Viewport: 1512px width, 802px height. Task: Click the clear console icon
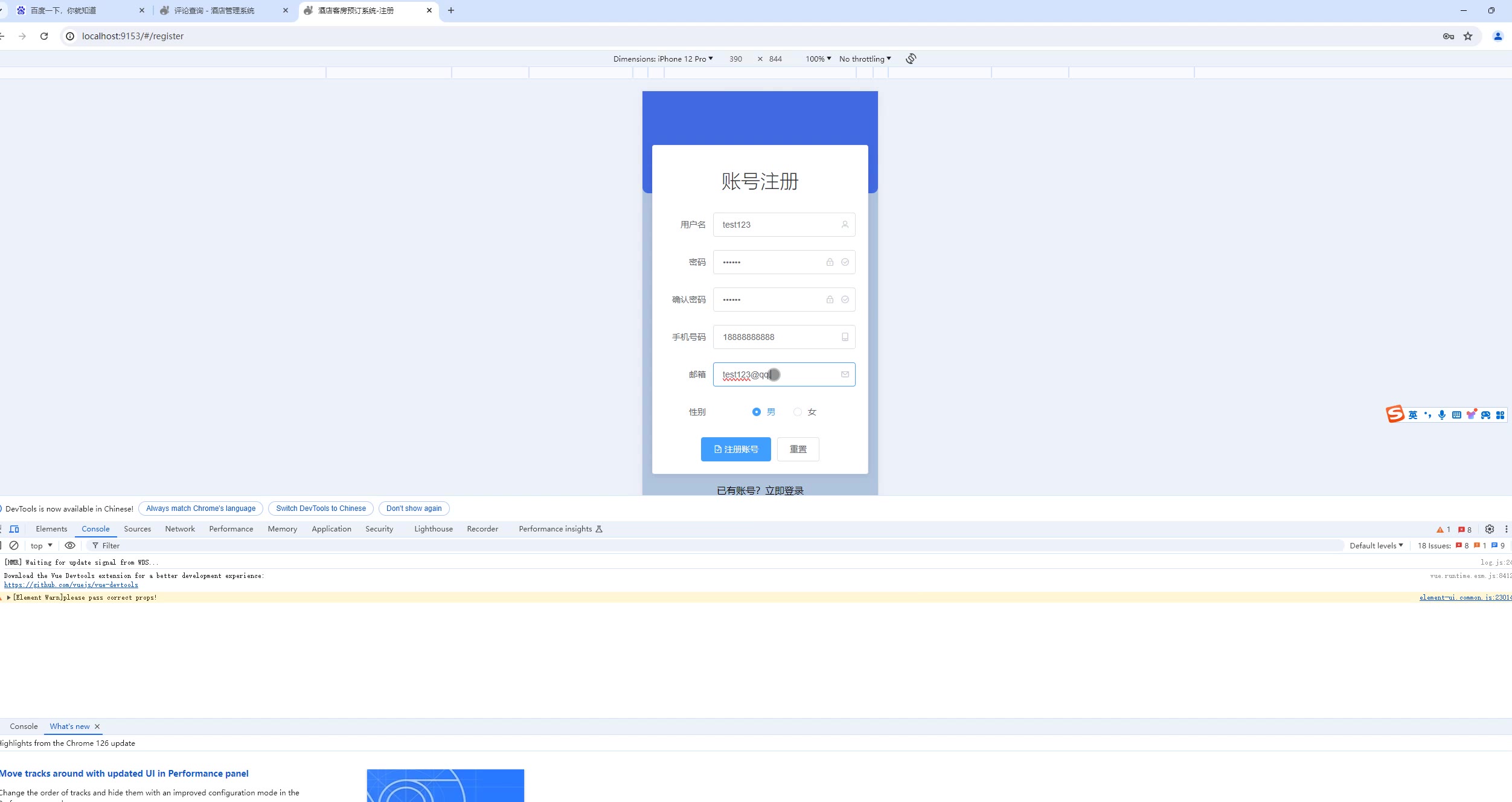[x=14, y=545]
